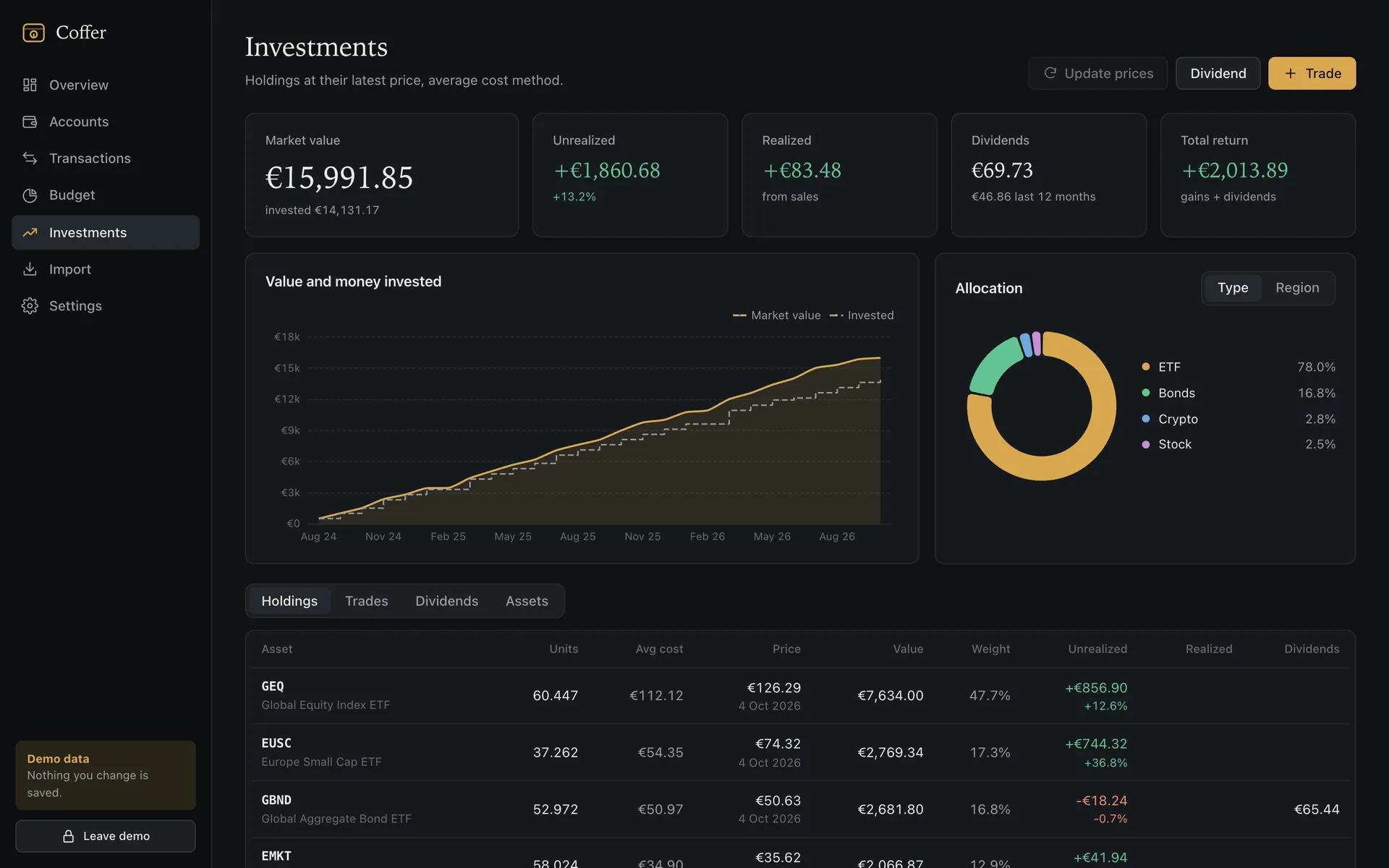Image resolution: width=1389 pixels, height=868 pixels.
Task: Click the Leave demo button label
Action: [116, 836]
